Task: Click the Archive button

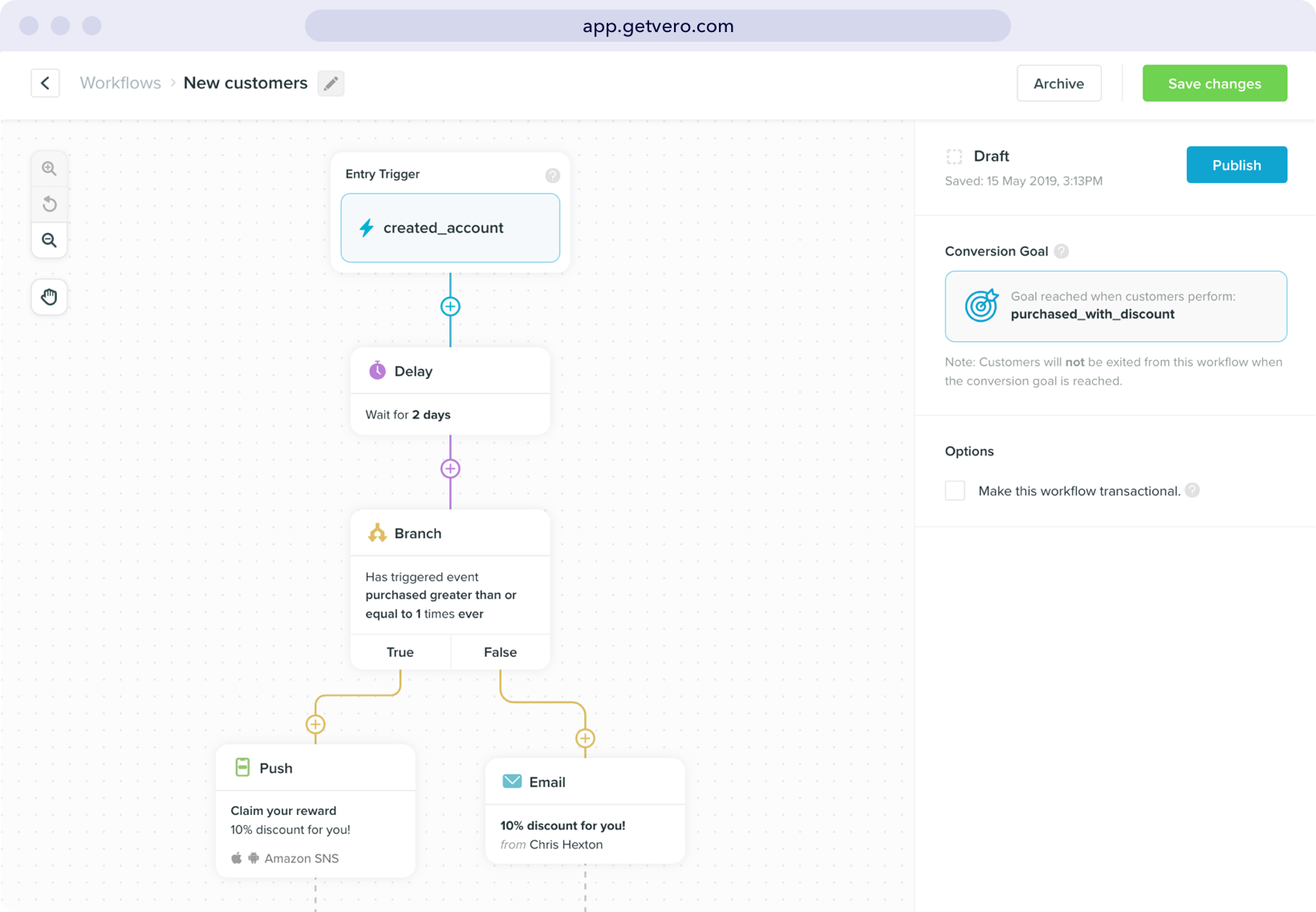Action: point(1058,83)
